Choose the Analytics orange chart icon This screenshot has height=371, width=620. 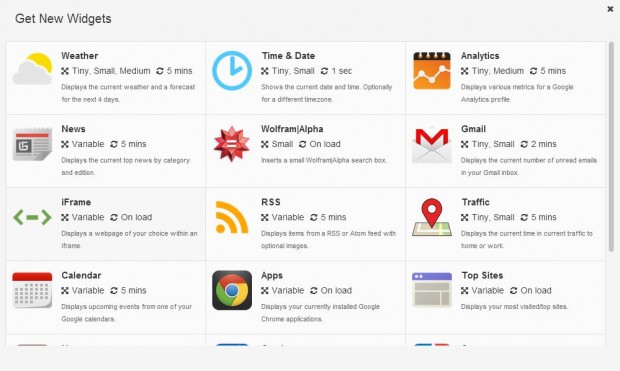432,71
